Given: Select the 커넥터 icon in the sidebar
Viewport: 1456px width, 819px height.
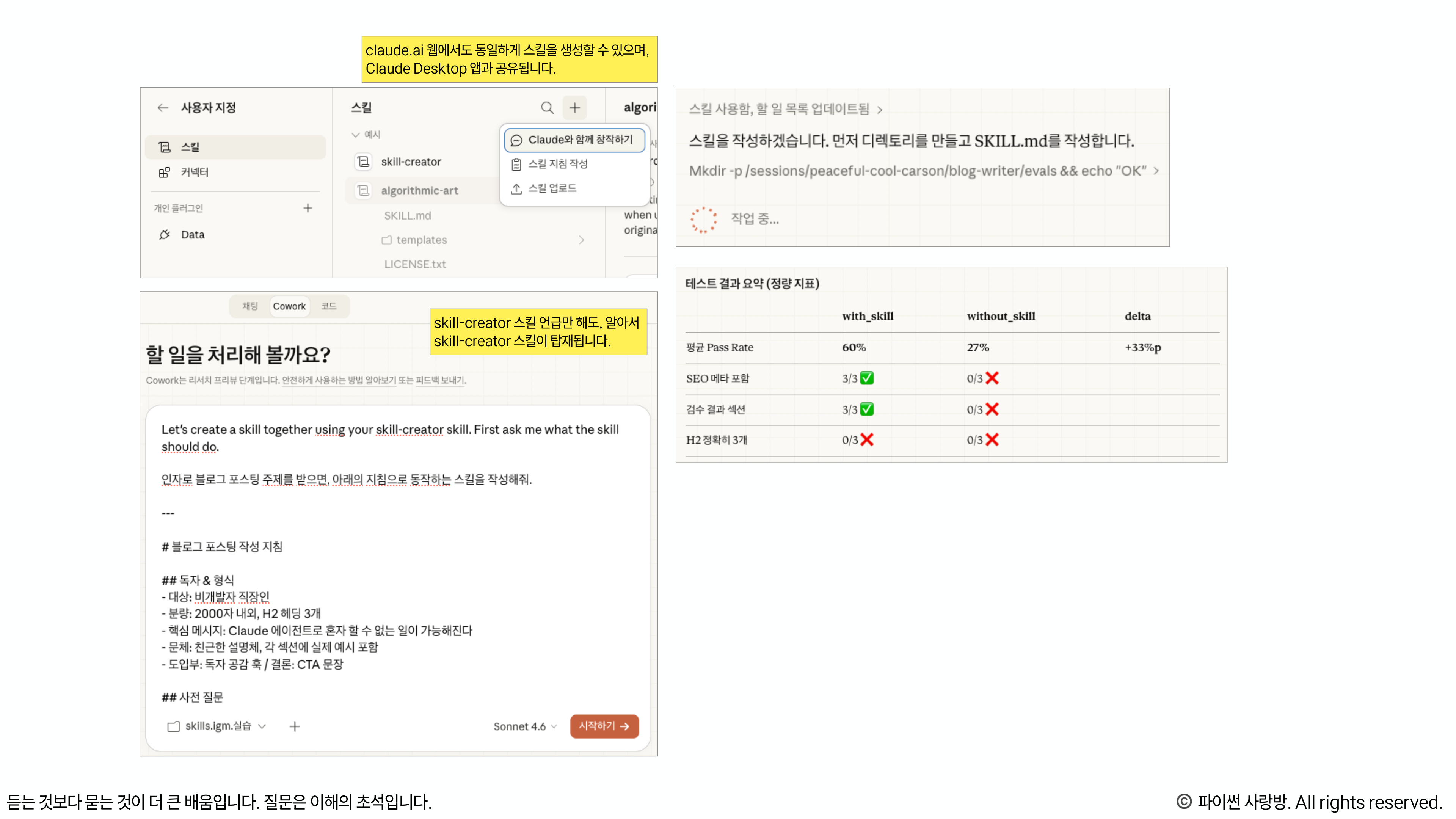Looking at the screenshot, I should tap(165, 173).
